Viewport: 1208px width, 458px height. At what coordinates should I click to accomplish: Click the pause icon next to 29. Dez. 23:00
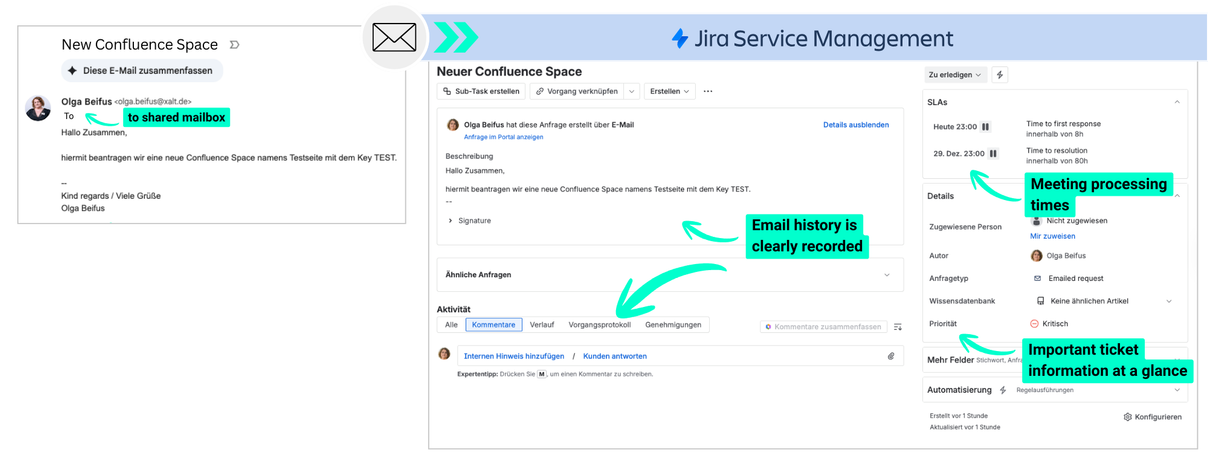point(993,154)
